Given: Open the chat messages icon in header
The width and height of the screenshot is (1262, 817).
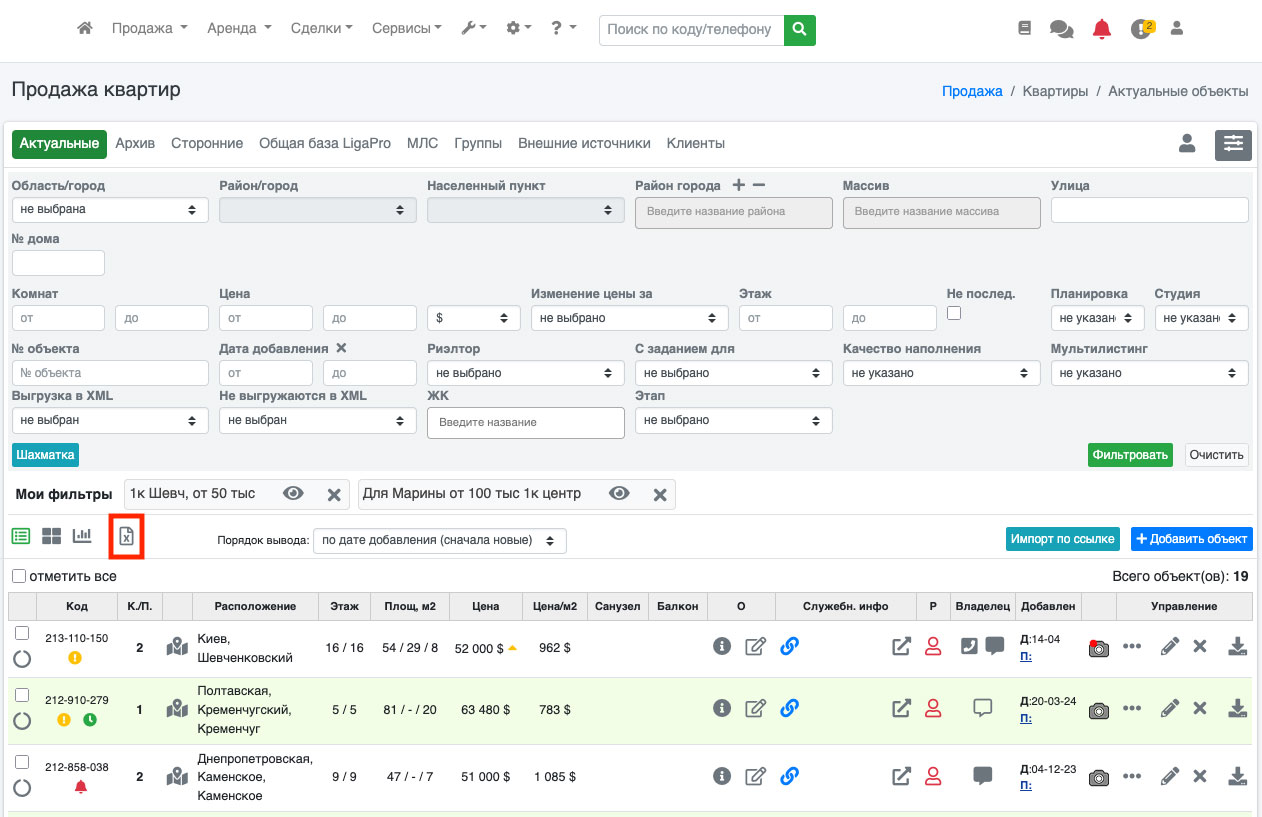Looking at the screenshot, I should 1061,29.
